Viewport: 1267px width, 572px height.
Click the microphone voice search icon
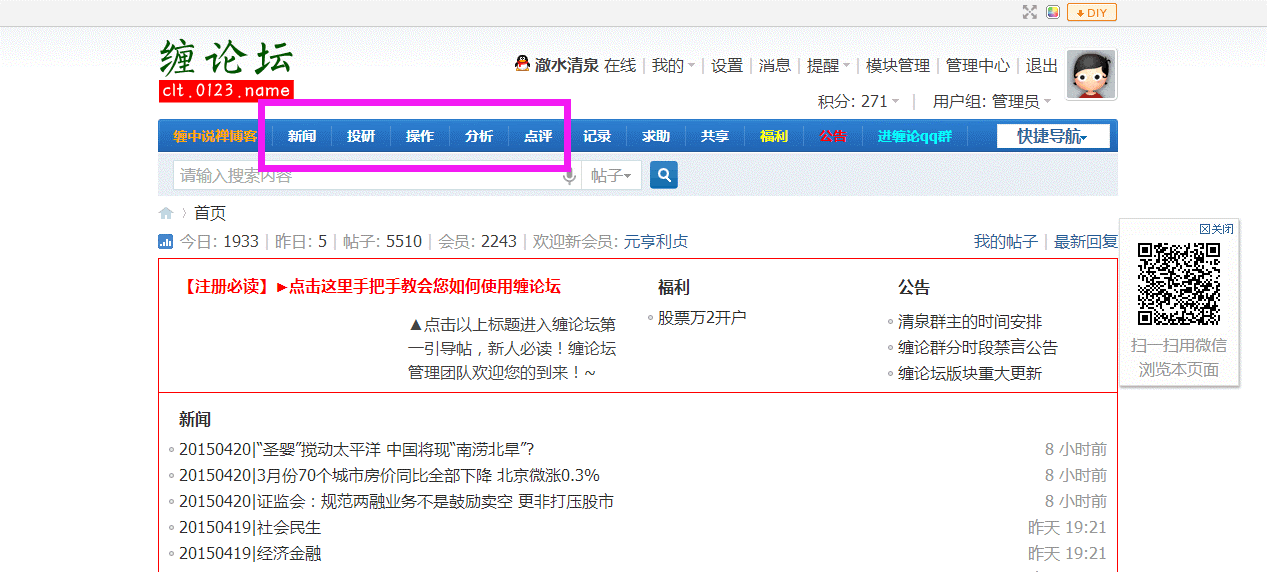click(569, 177)
